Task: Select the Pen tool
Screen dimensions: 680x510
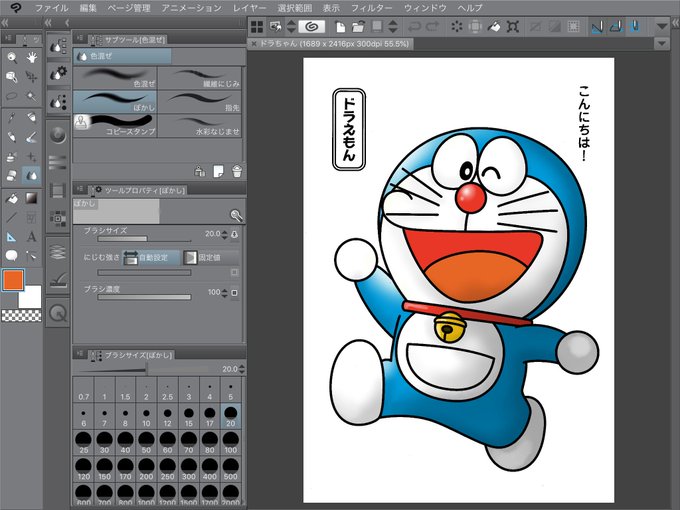Action: (32, 118)
